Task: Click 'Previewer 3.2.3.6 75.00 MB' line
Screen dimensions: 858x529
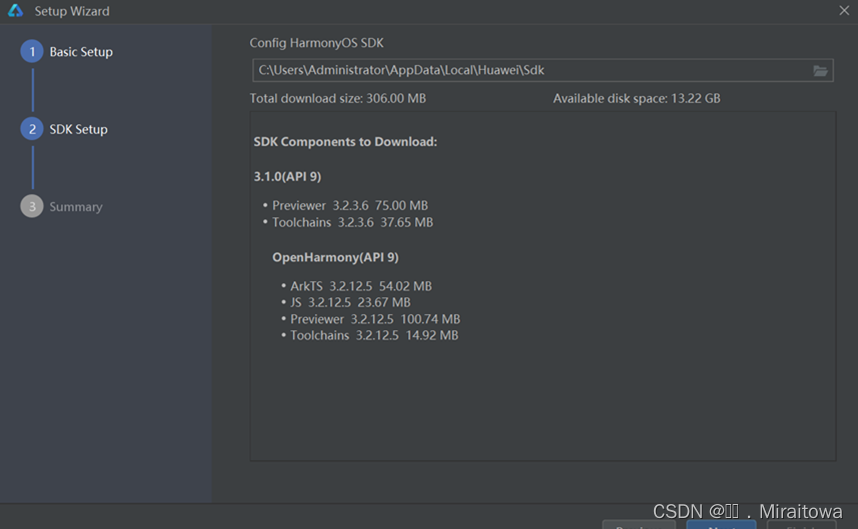Action: click(350, 206)
